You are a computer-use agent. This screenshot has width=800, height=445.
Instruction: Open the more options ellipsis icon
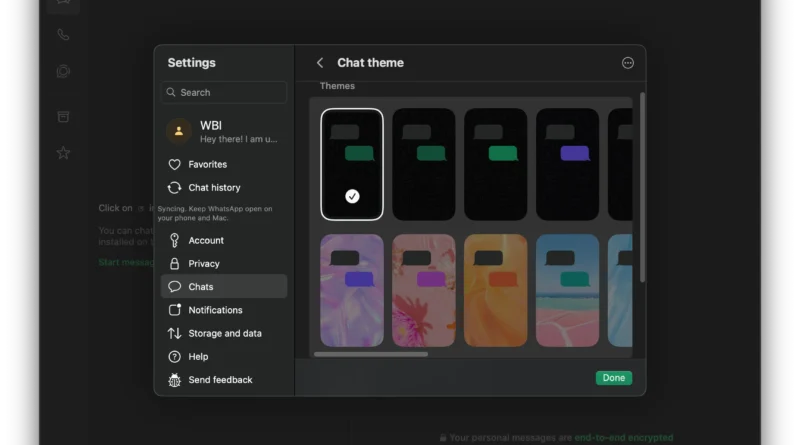pos(628,63)
